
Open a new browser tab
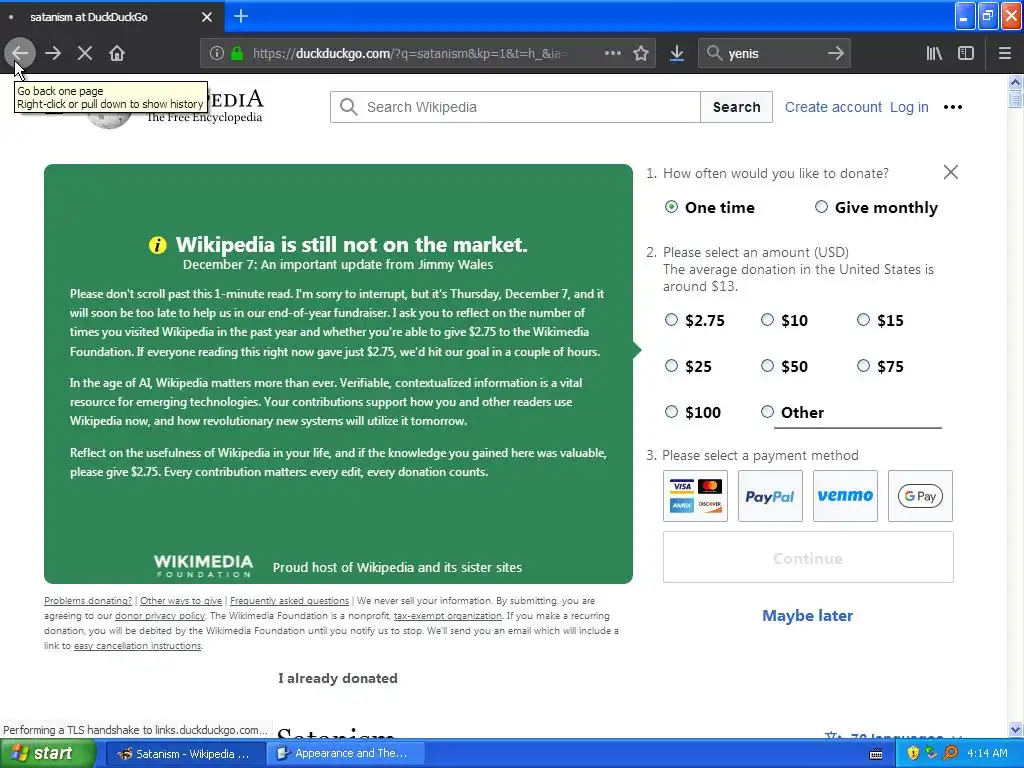(x=241, y=16)
